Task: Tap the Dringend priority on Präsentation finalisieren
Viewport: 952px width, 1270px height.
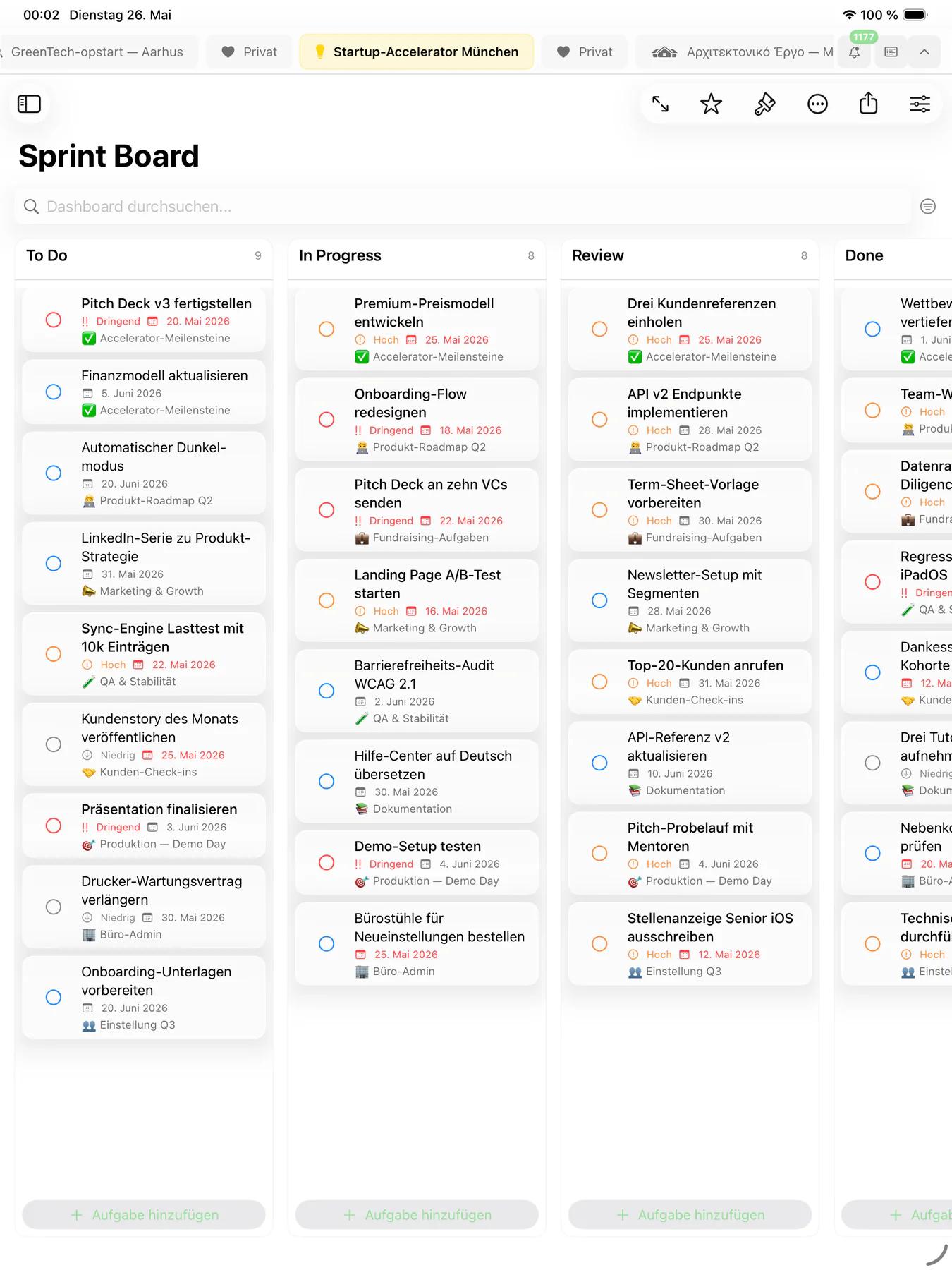Action: [x=118, y=827]
